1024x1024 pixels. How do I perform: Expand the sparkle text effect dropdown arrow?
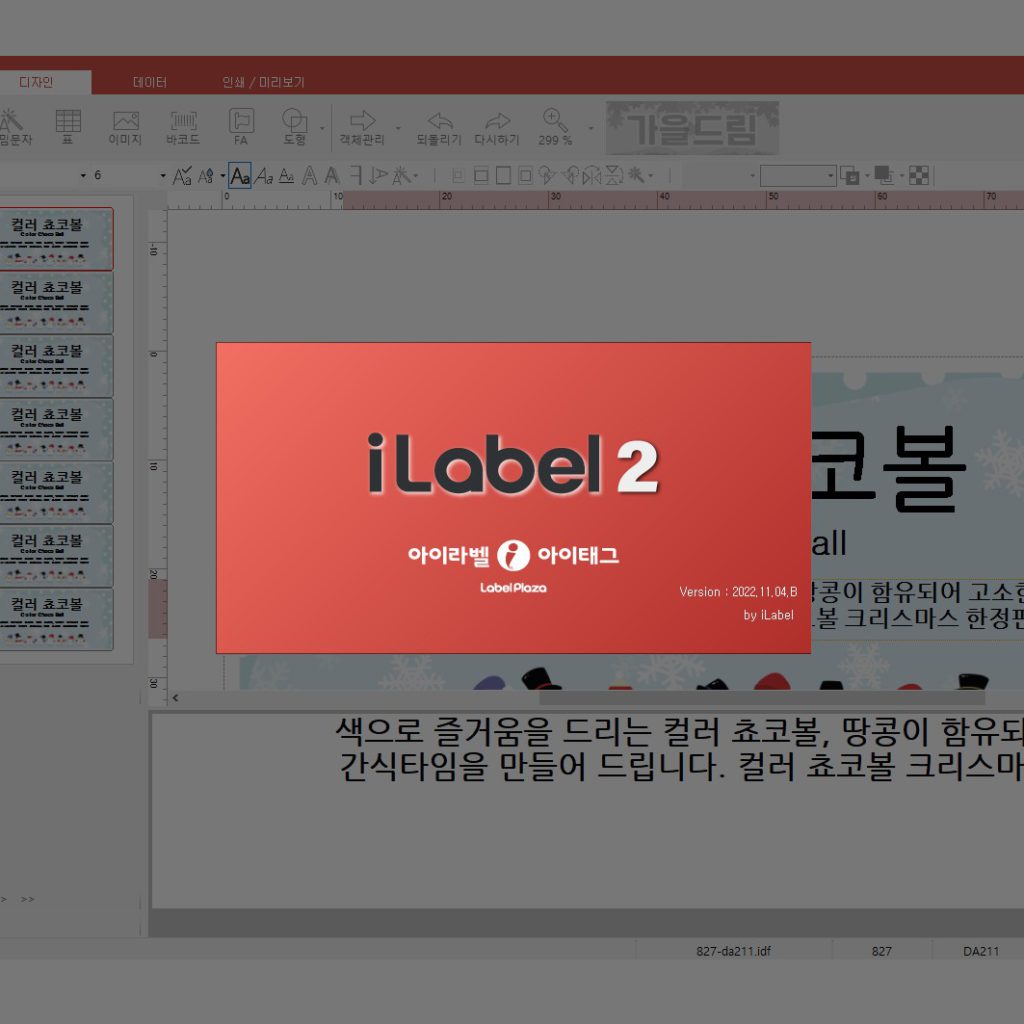tap(415, 176)
